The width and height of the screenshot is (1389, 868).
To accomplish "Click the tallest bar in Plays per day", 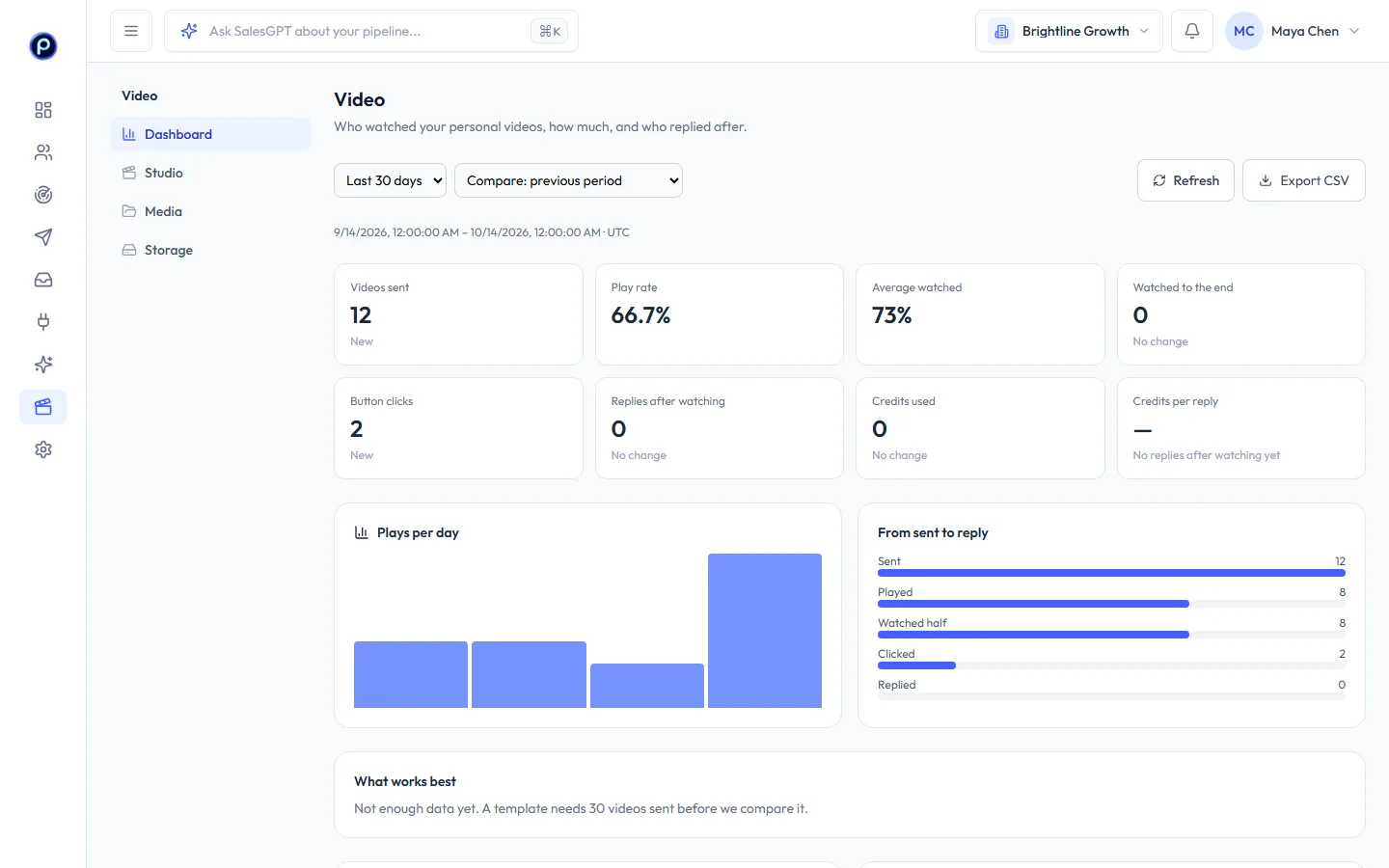I will tap(765, 631).
